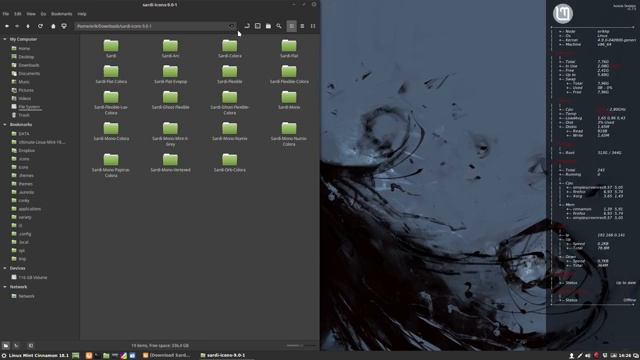This screenshot has height=360, width=640.
Task: Select the Sardi-Colora folder
Action: click(x=230, y=49)
